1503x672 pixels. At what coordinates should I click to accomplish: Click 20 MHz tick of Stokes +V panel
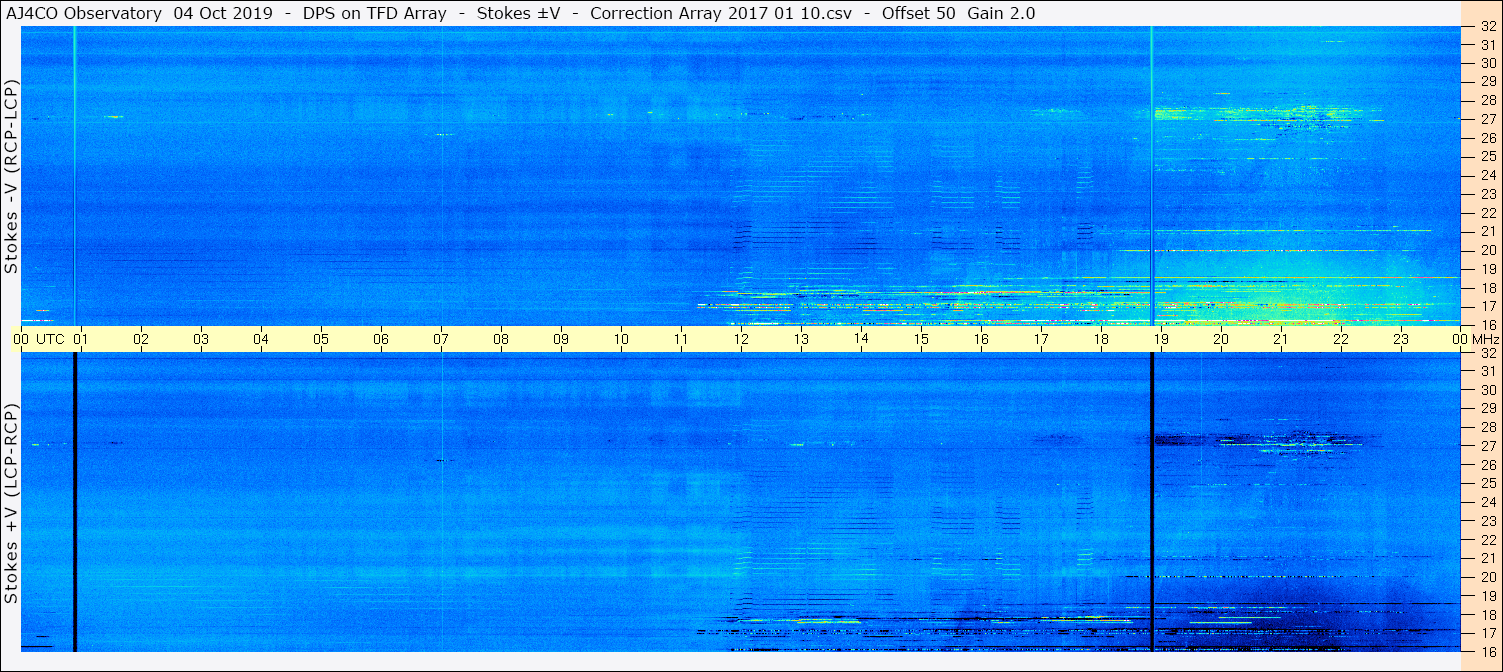pos(1487,577)
